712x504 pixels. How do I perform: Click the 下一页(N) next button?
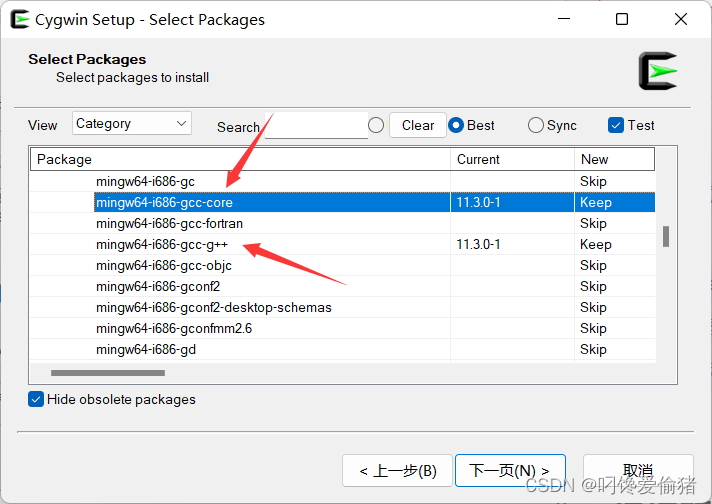click(x=510, y=470)
